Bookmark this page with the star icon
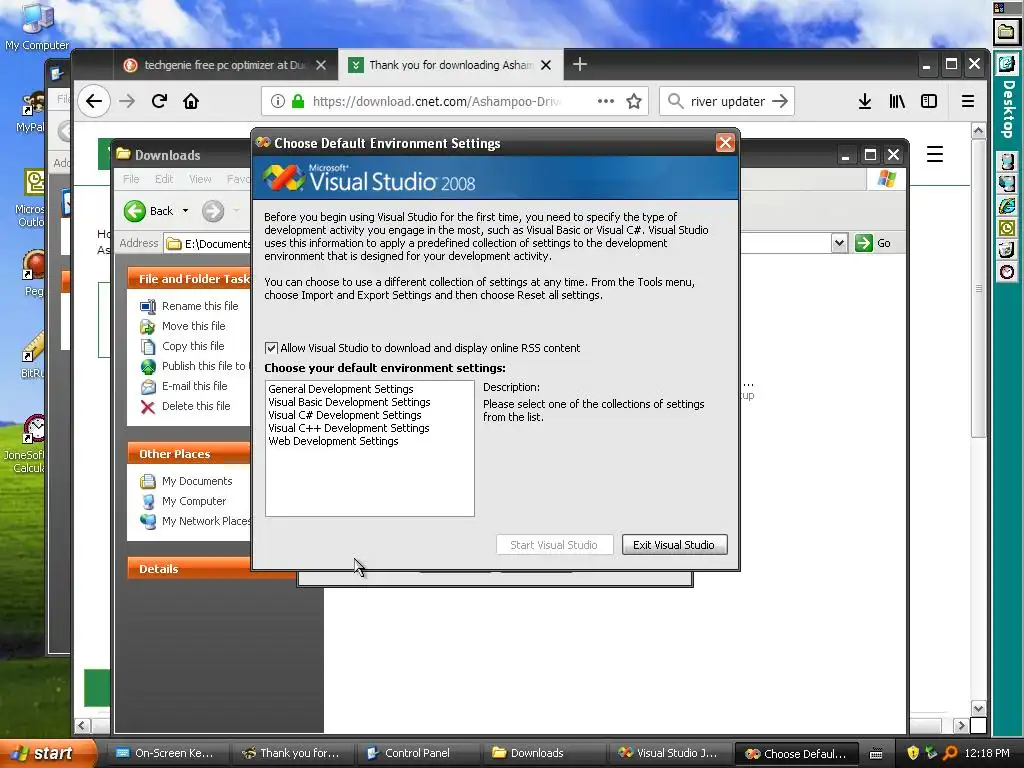1024x768 pixels. [x=633, y=101]
